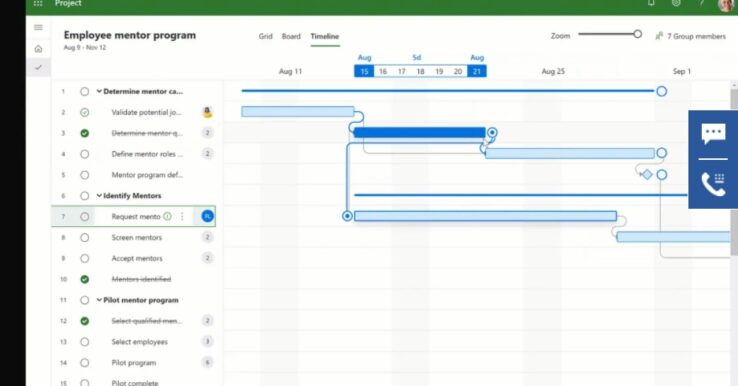Click assignee badge for Select qualified mentors

point(207,321)
